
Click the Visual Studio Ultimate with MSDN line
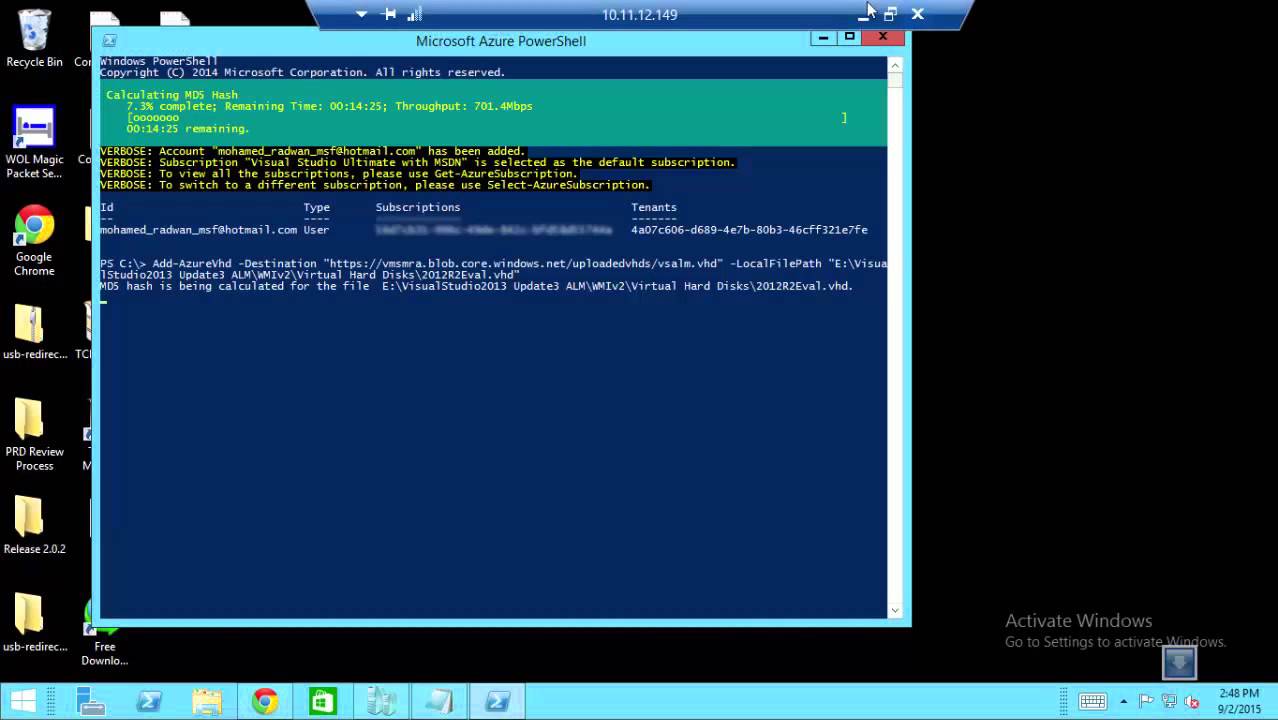(417, 162)
